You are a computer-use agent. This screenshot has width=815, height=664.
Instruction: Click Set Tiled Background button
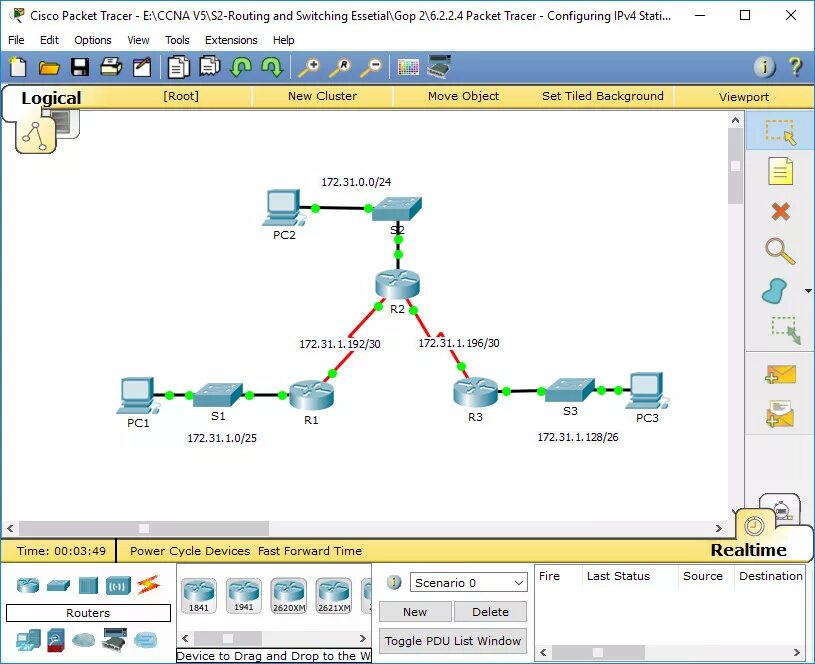(603, 96)
